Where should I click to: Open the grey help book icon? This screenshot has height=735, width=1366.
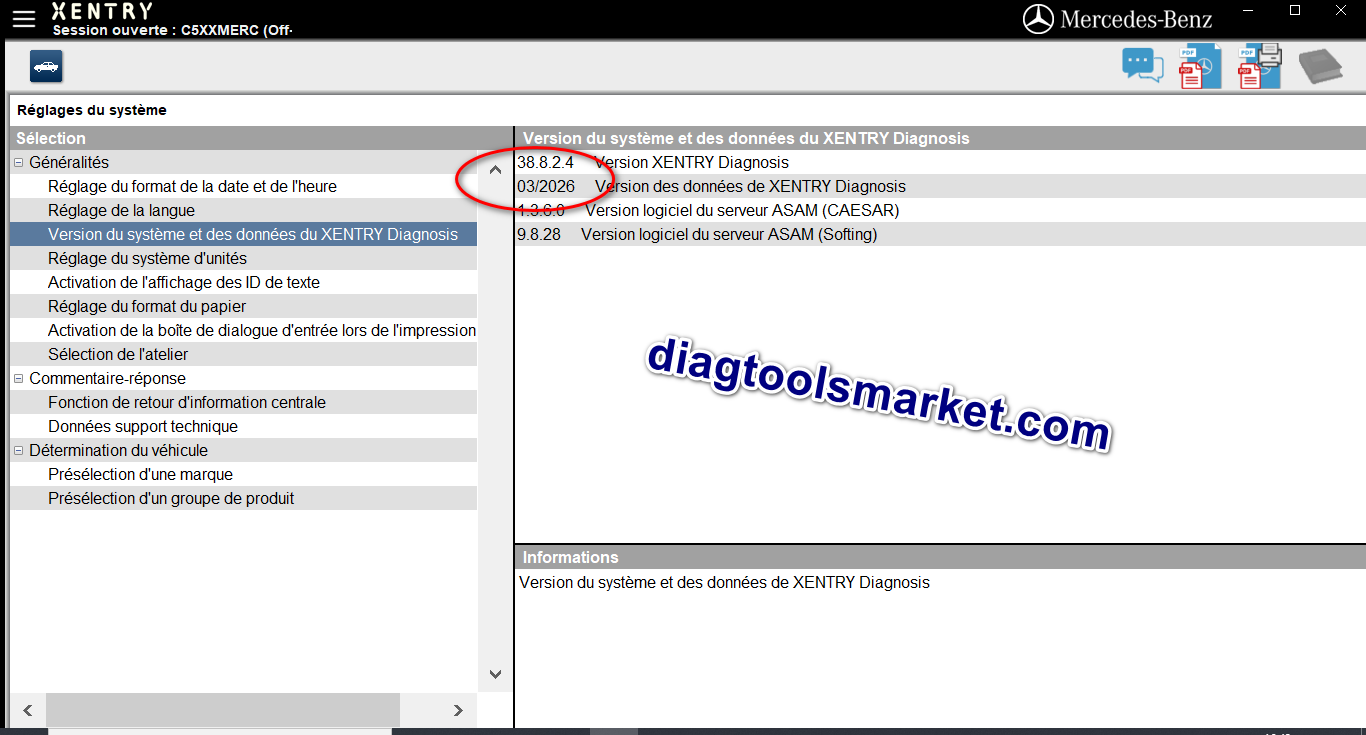pyautogui.click(x=1320, y=67)
